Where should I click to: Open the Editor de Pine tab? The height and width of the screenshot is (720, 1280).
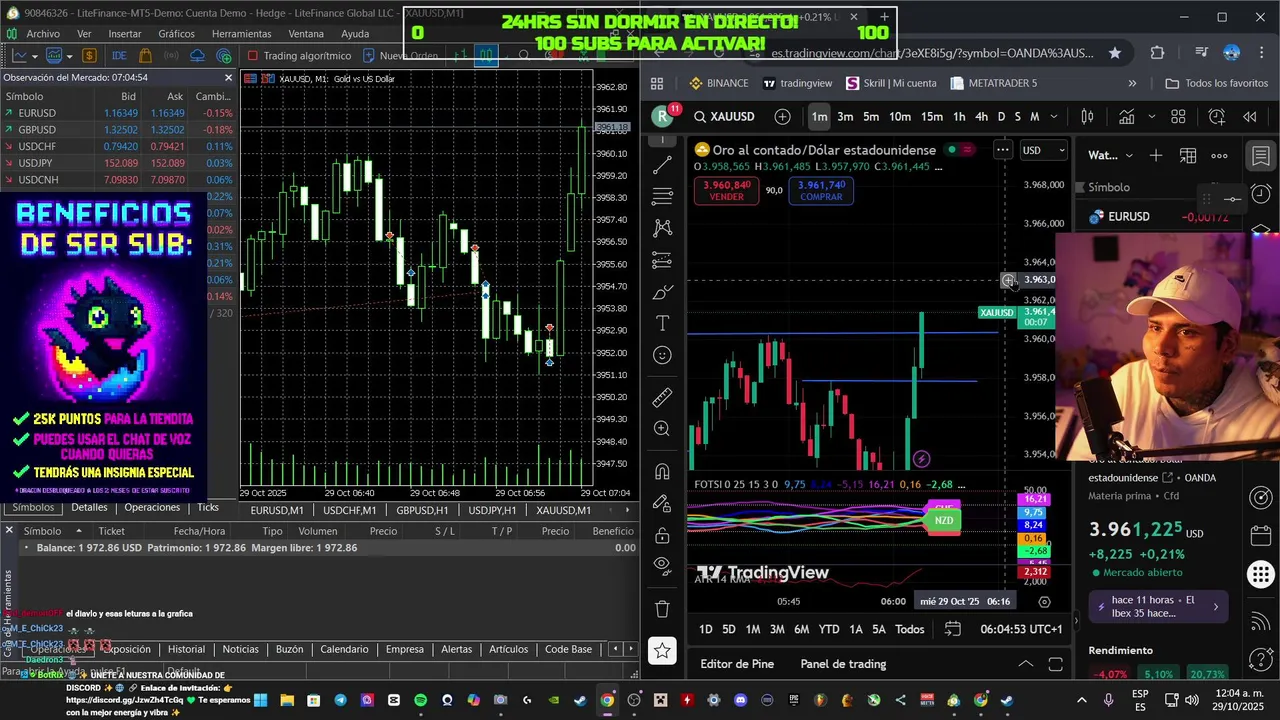pos(737,664)
